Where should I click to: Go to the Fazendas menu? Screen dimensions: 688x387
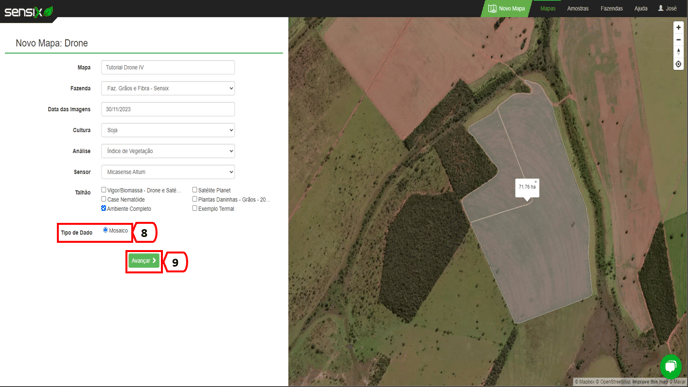coord(612,8)
